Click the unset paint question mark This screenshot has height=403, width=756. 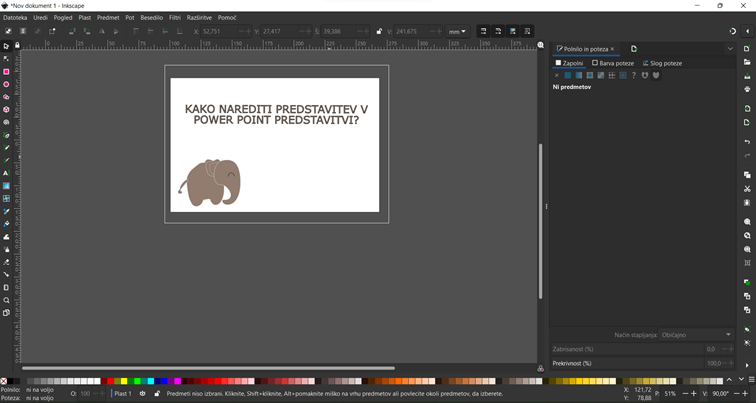tap(634, 75)
